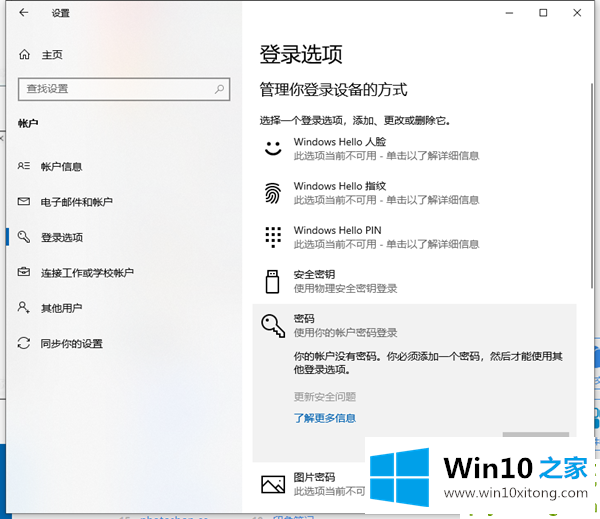Click the 同步你的设置 sync icon

pyautogui.click(x=24, y=343)
